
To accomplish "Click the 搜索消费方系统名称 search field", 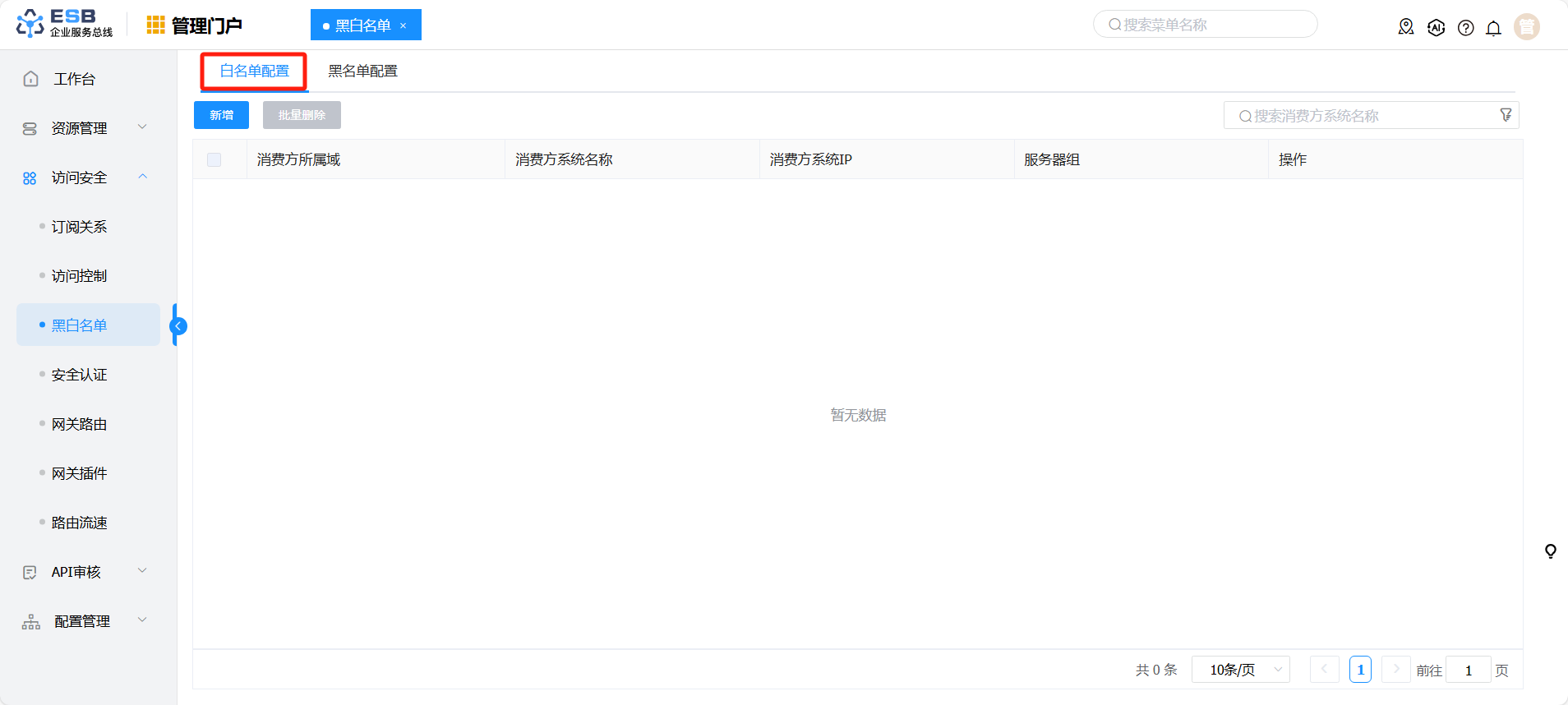I will (1364, 116).
